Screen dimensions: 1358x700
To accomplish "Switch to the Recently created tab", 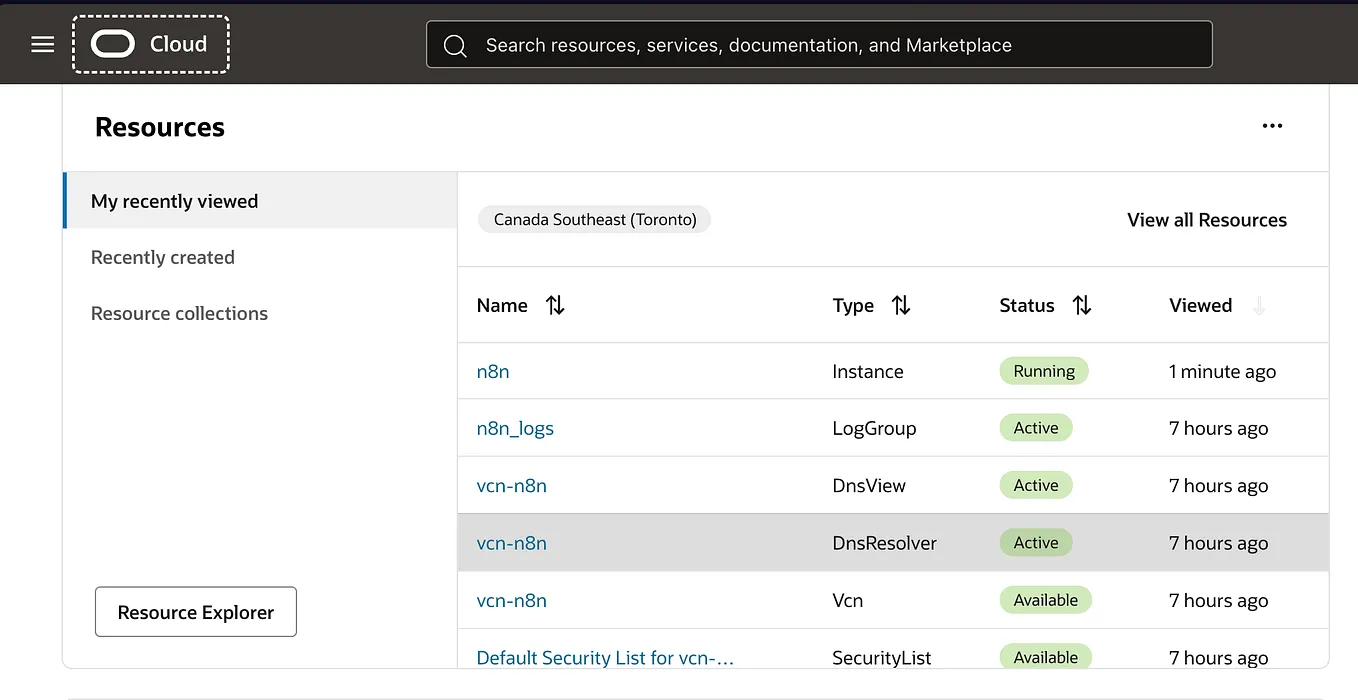I will pos(162,257).
